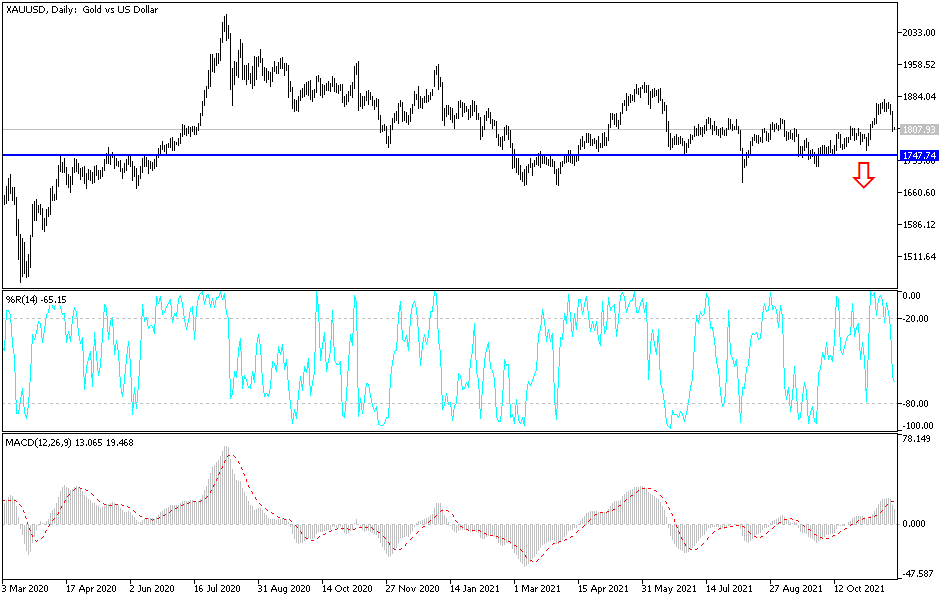Click the 1807.93 current price label
This screenshot has width=950, height=600.
coord(919,129)
